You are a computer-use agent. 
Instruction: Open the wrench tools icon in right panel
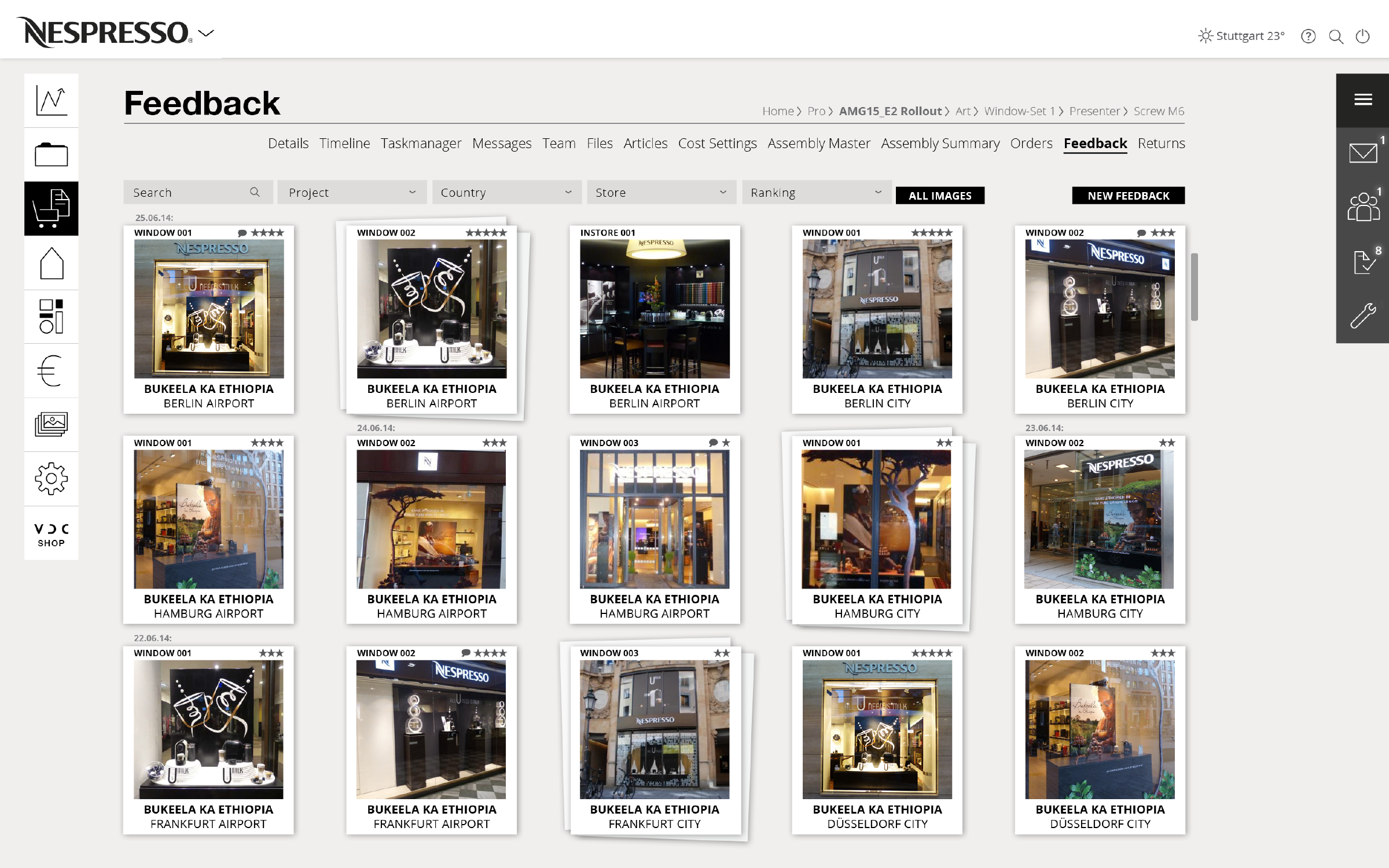point(1362,316)
